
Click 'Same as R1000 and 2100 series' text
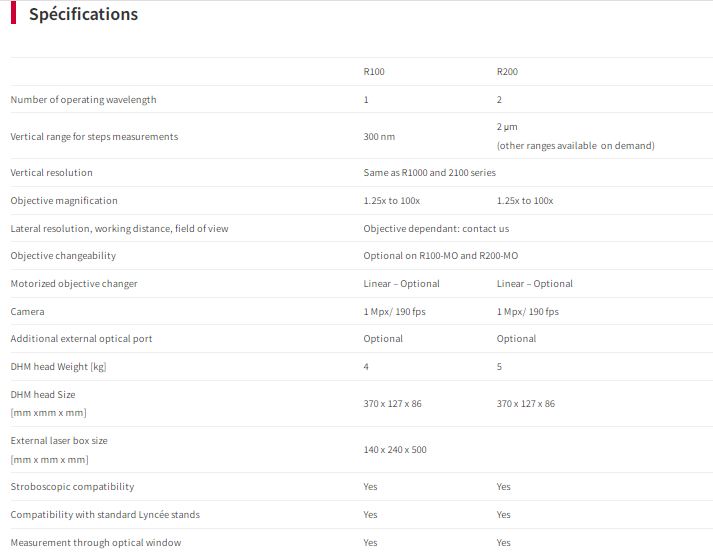[x=429, y=173]
